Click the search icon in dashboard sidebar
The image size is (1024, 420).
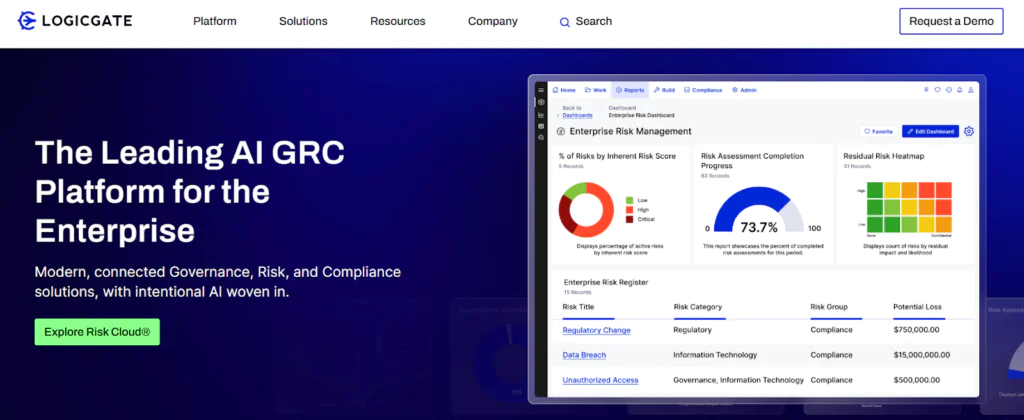click(541, 137)
